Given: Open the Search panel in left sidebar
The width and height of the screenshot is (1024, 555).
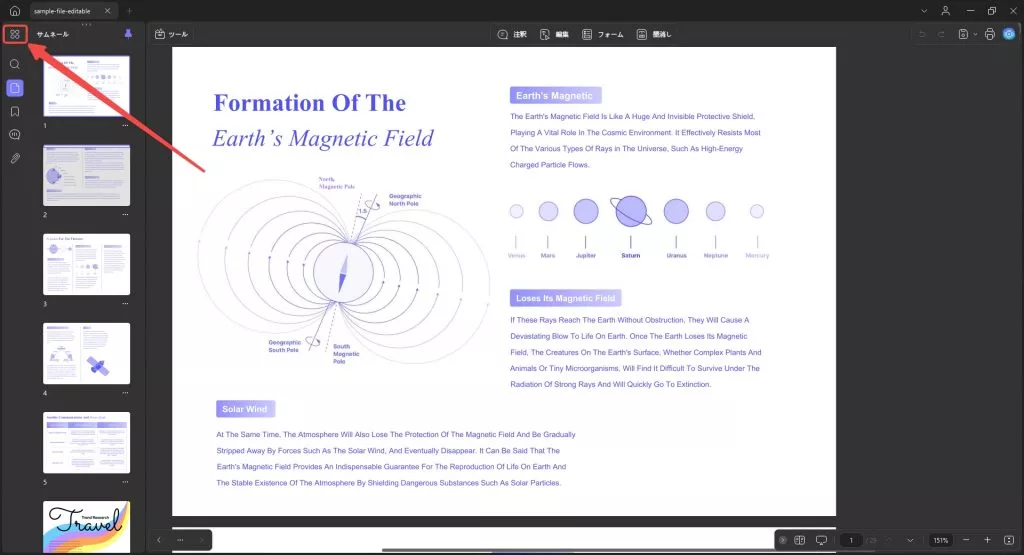Looking at the screenshot, I should (x=14, y=64).
